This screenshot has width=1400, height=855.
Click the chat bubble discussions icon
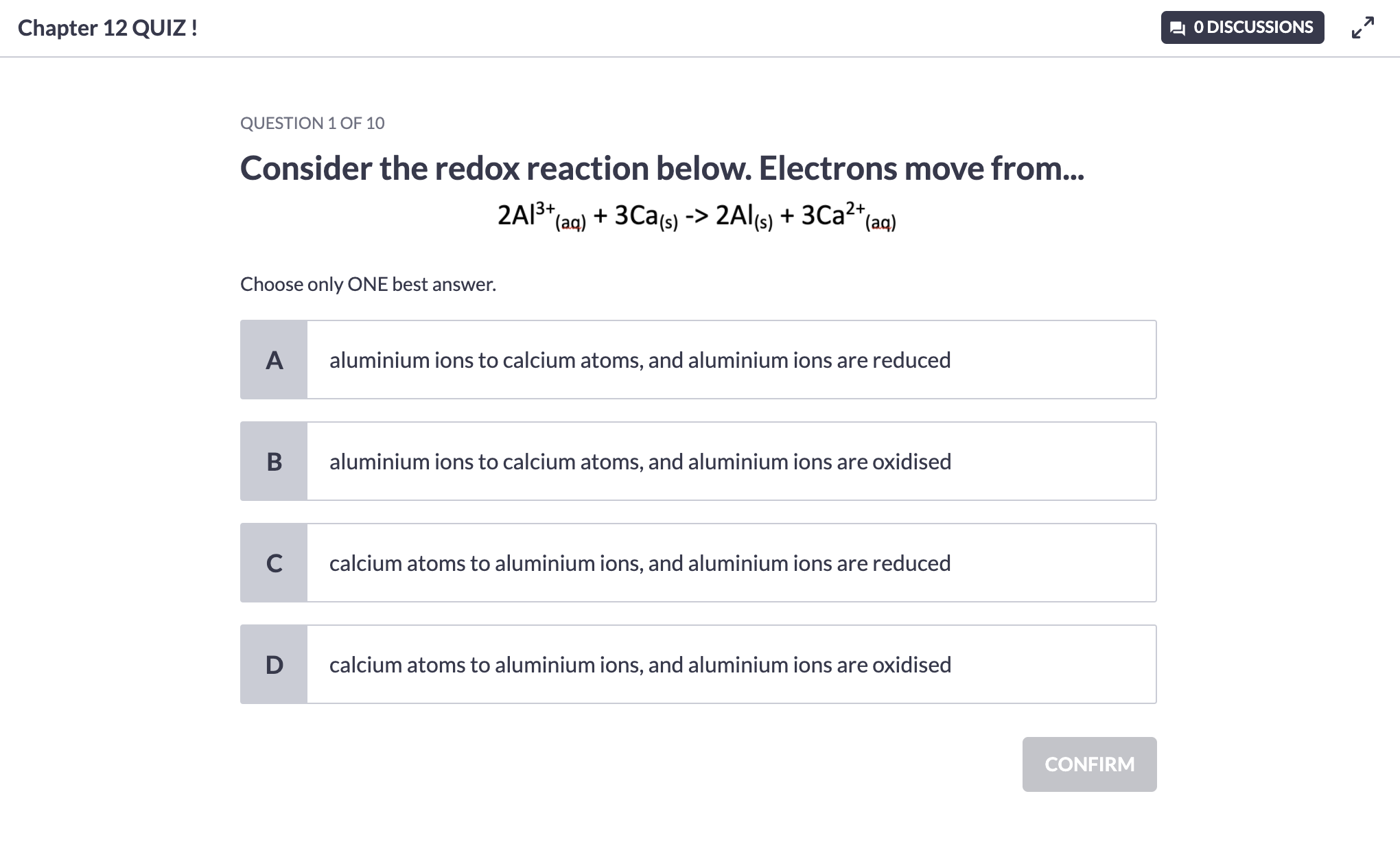click(x=1178, y=28)
